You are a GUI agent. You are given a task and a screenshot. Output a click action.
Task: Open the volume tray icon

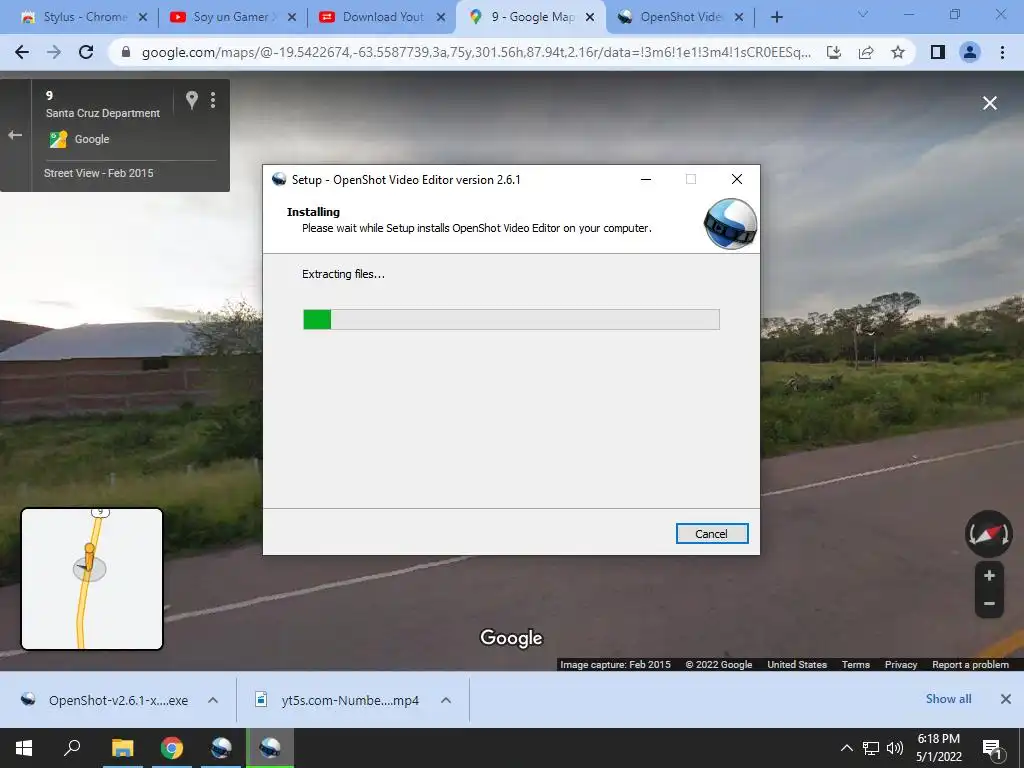pyautogui.click(x=895, y=748)
